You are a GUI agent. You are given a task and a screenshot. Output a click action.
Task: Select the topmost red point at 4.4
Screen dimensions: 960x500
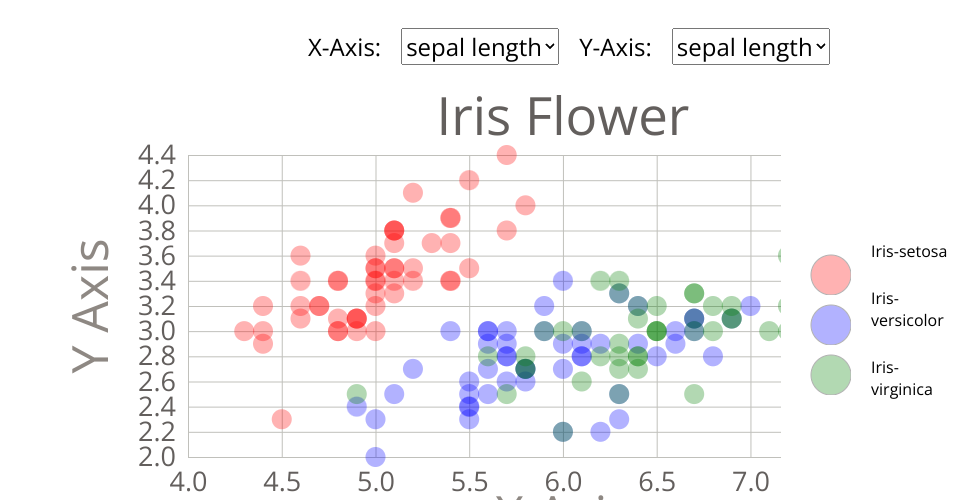(506, 154)
